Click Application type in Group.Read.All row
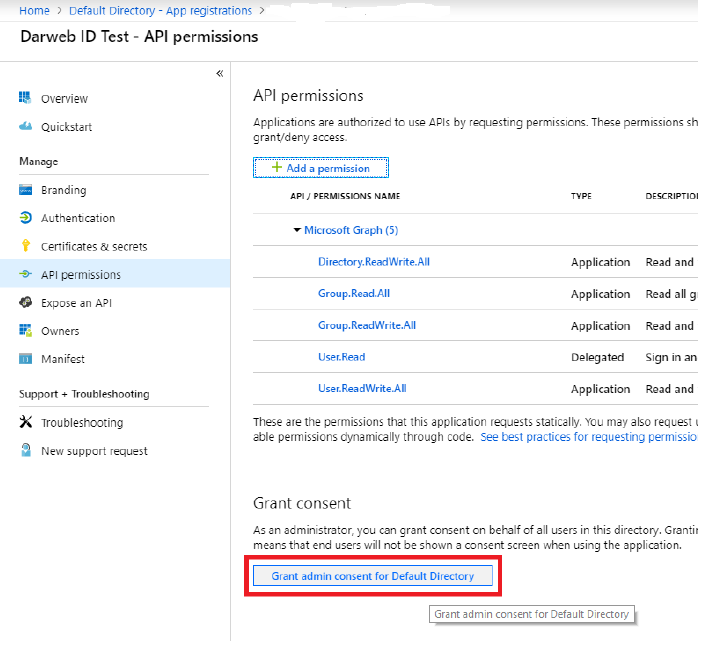Viewport: 703px width, 646px height. 601,294
